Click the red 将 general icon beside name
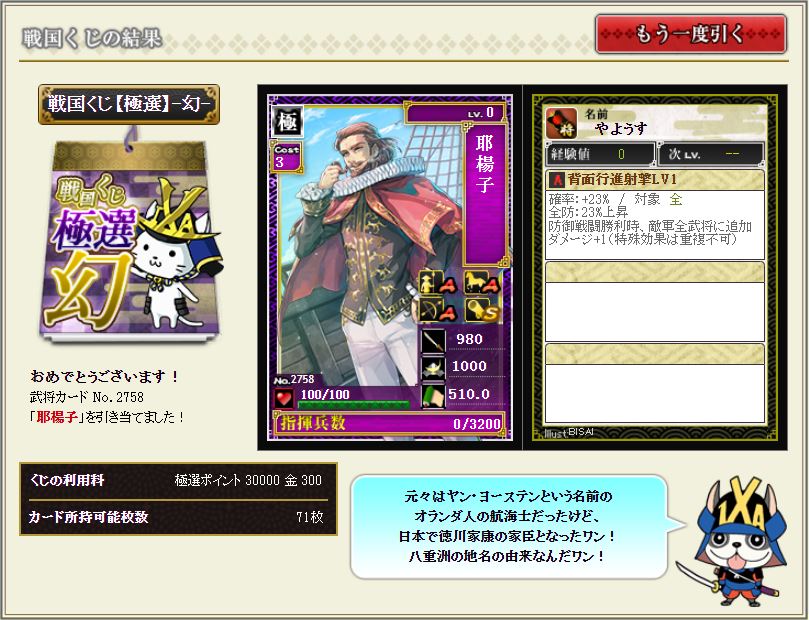 [x=561, y=123]
